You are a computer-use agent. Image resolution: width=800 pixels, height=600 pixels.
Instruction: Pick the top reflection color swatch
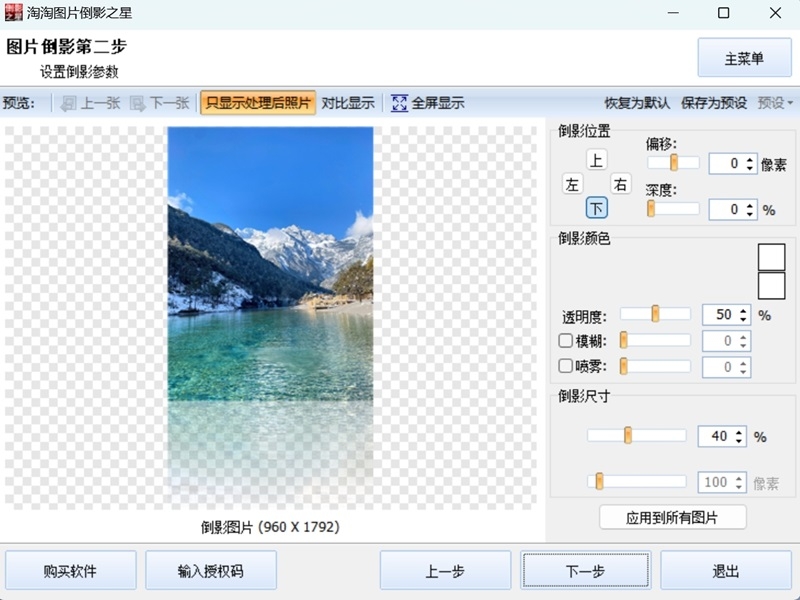coord(771,257)
